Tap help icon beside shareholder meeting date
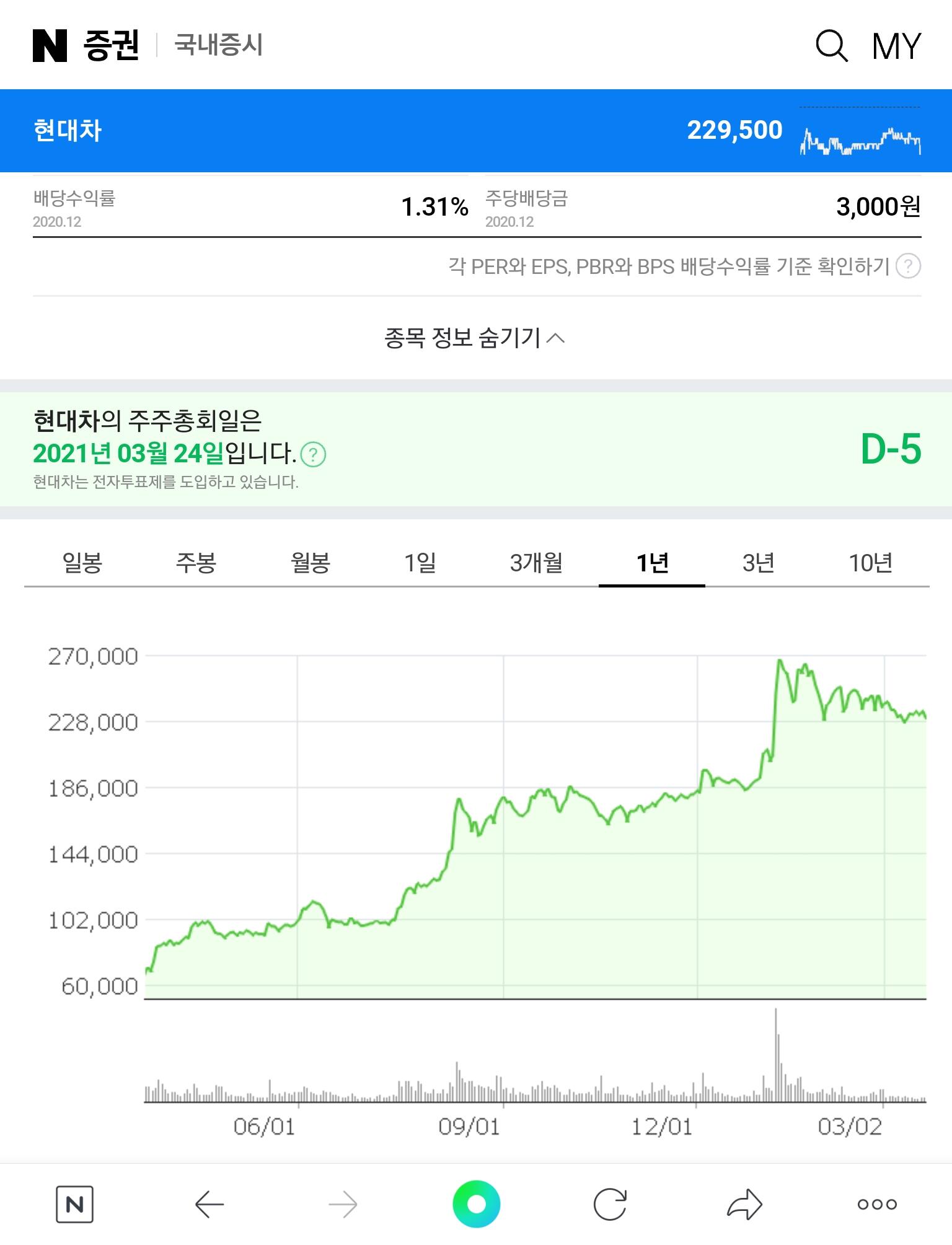This screenshot has height=1245, width=952. click(313, 454)
